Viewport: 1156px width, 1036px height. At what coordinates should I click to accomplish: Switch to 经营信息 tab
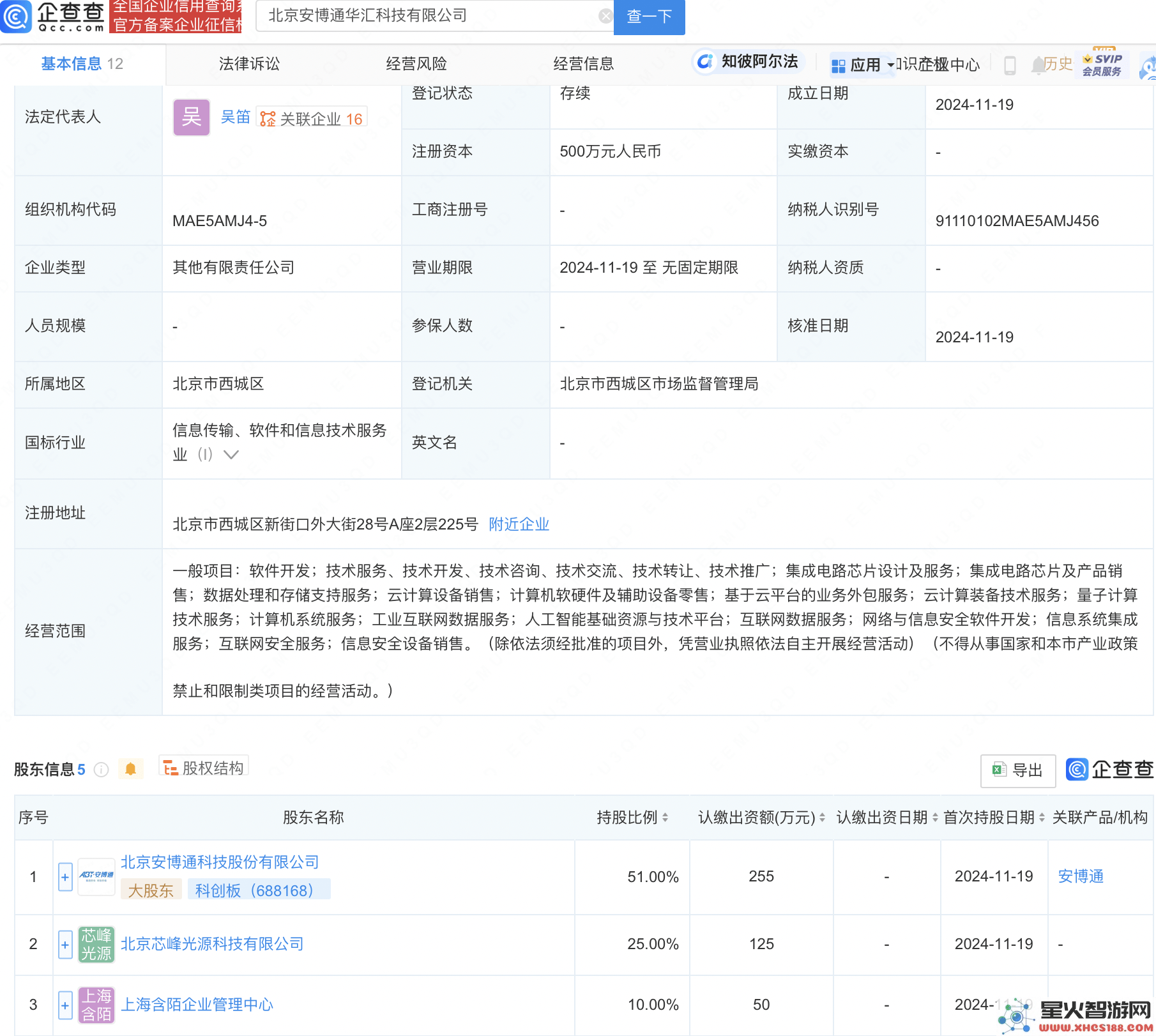(x=584, y=64)
